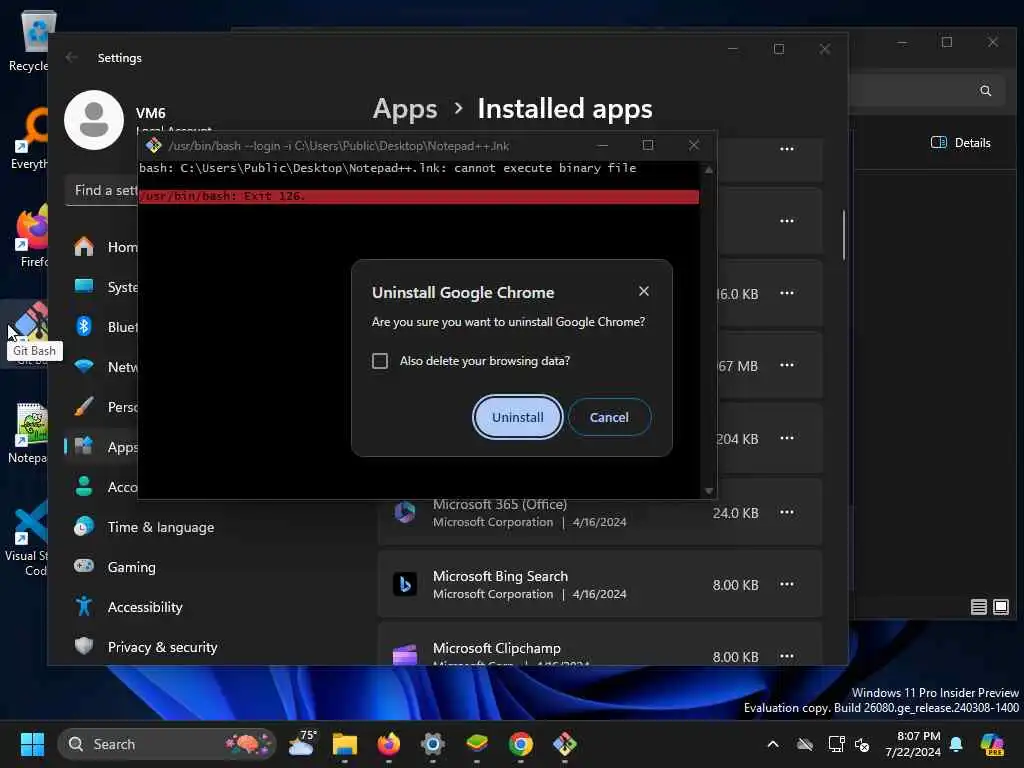The image size is (1024, 768).
Task: Select the Visual Studio Code desktop shortcut
Action: point(26,537)
